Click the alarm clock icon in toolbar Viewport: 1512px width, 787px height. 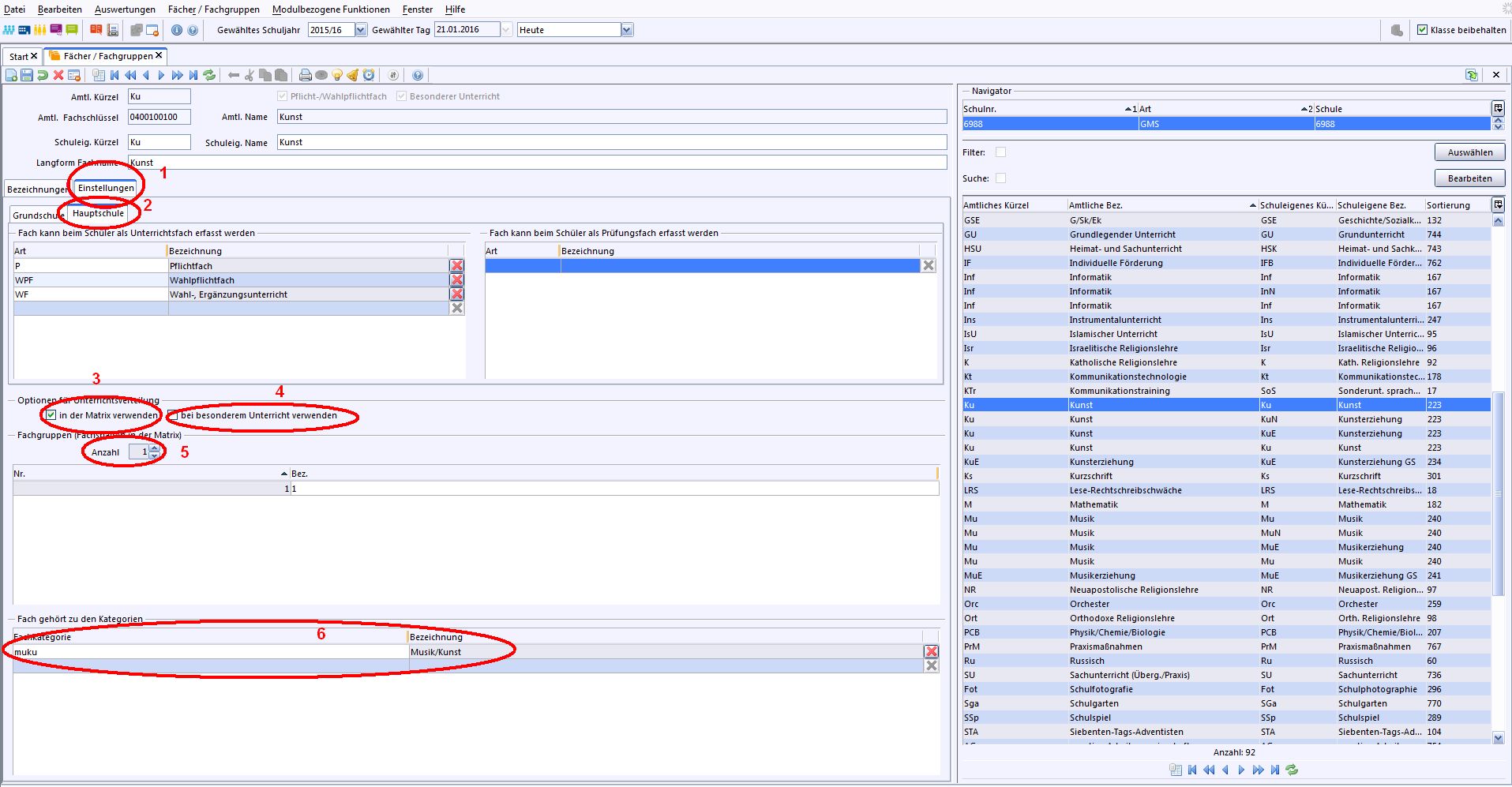pos(369,75)
